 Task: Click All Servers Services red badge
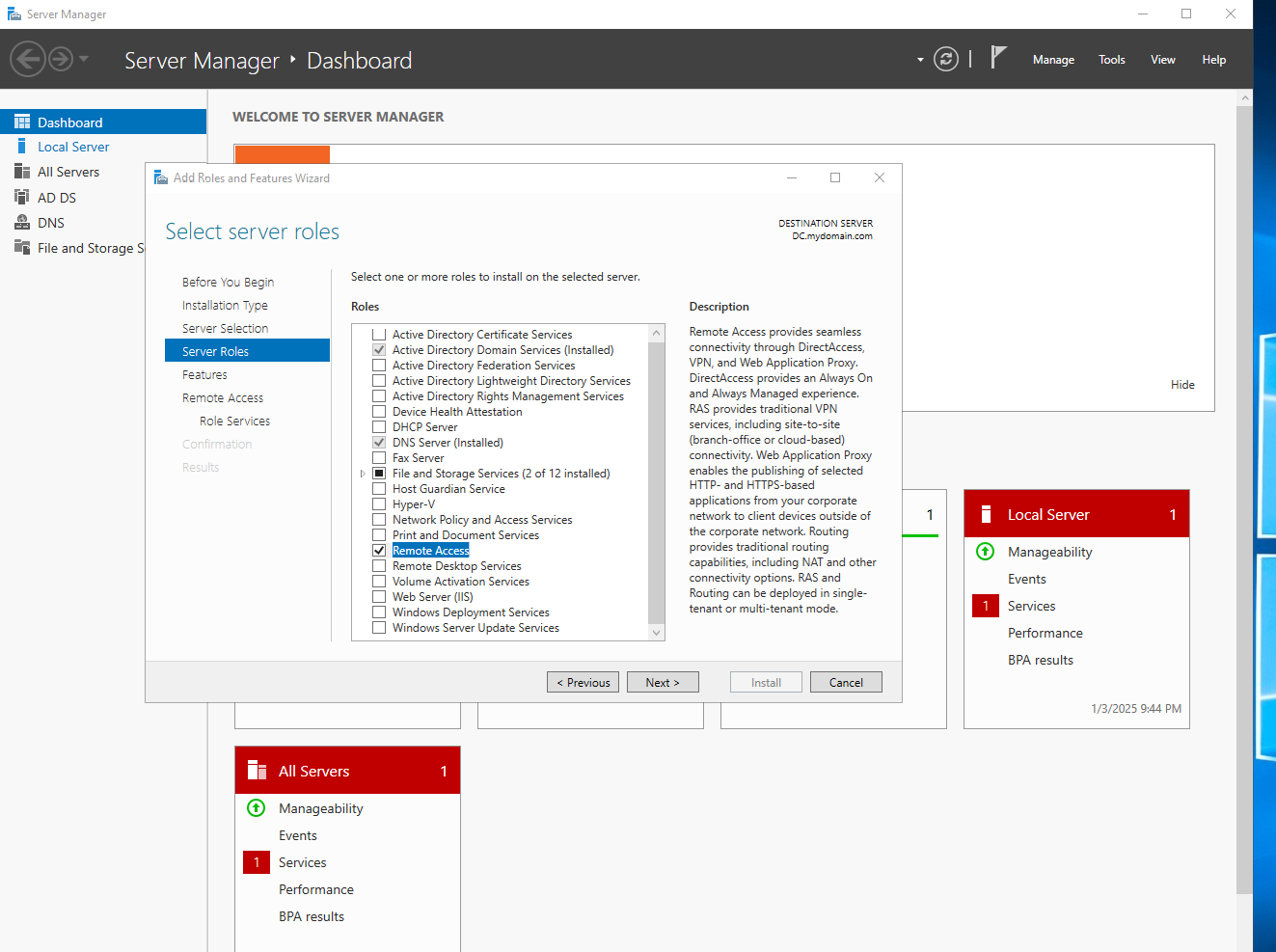(257, 862)
